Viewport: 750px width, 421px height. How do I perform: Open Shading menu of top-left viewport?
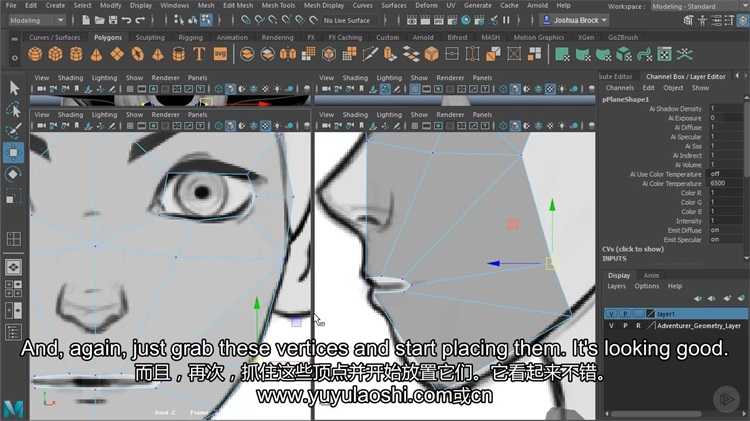(70, 78)
